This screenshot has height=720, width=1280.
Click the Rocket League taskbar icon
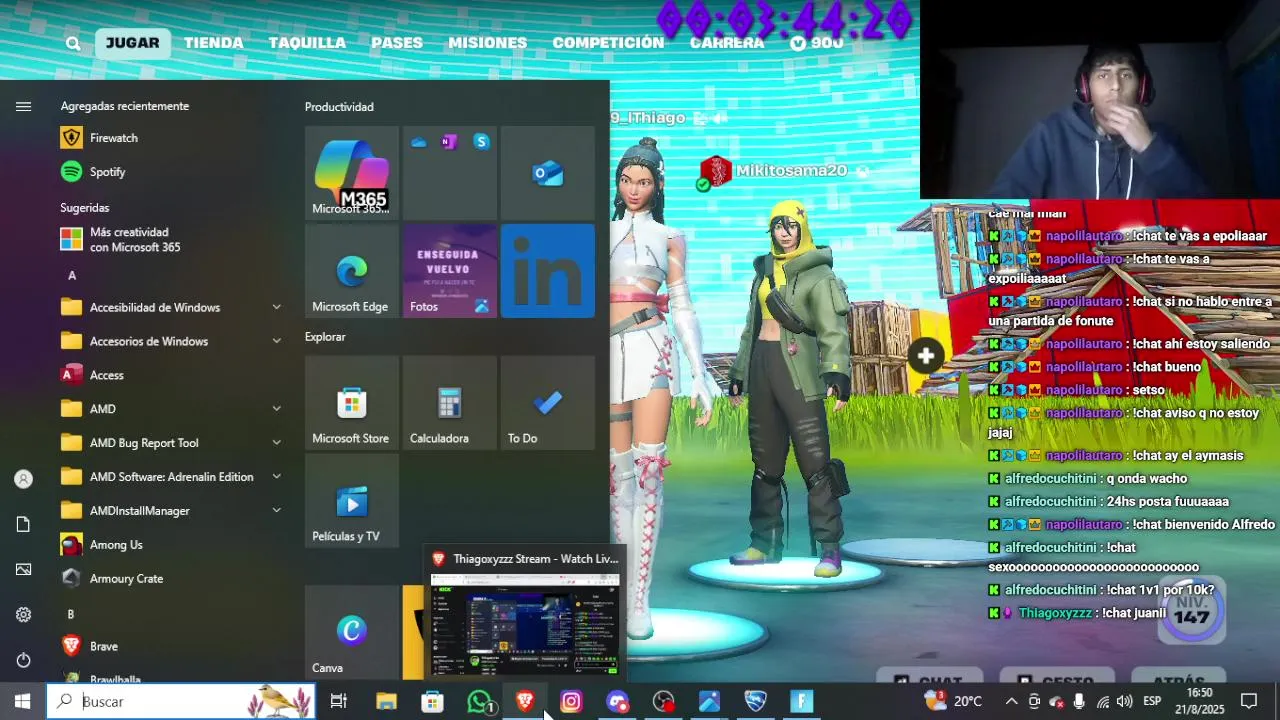[x=755, y=702]
